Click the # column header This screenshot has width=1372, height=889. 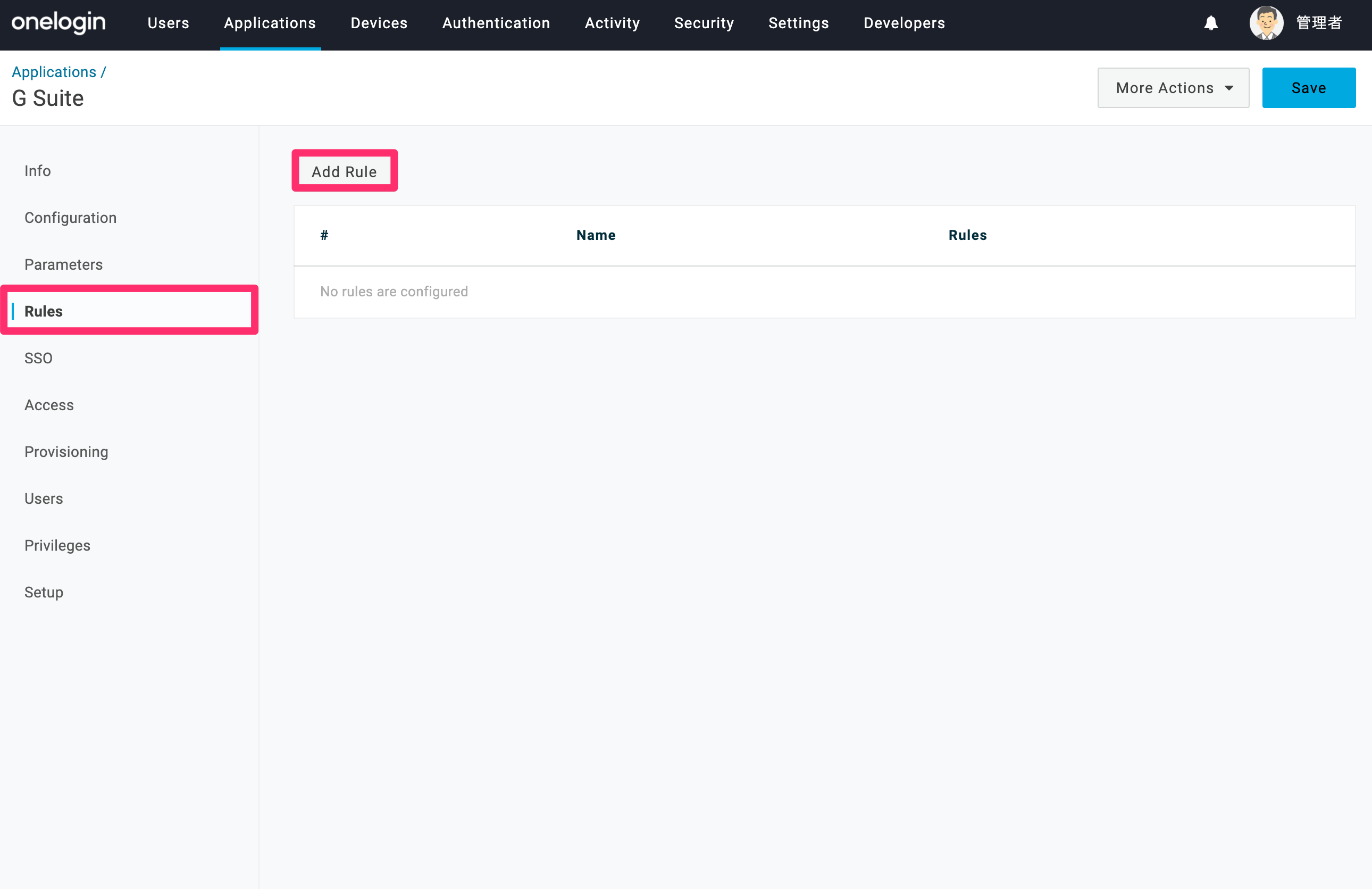324,235
